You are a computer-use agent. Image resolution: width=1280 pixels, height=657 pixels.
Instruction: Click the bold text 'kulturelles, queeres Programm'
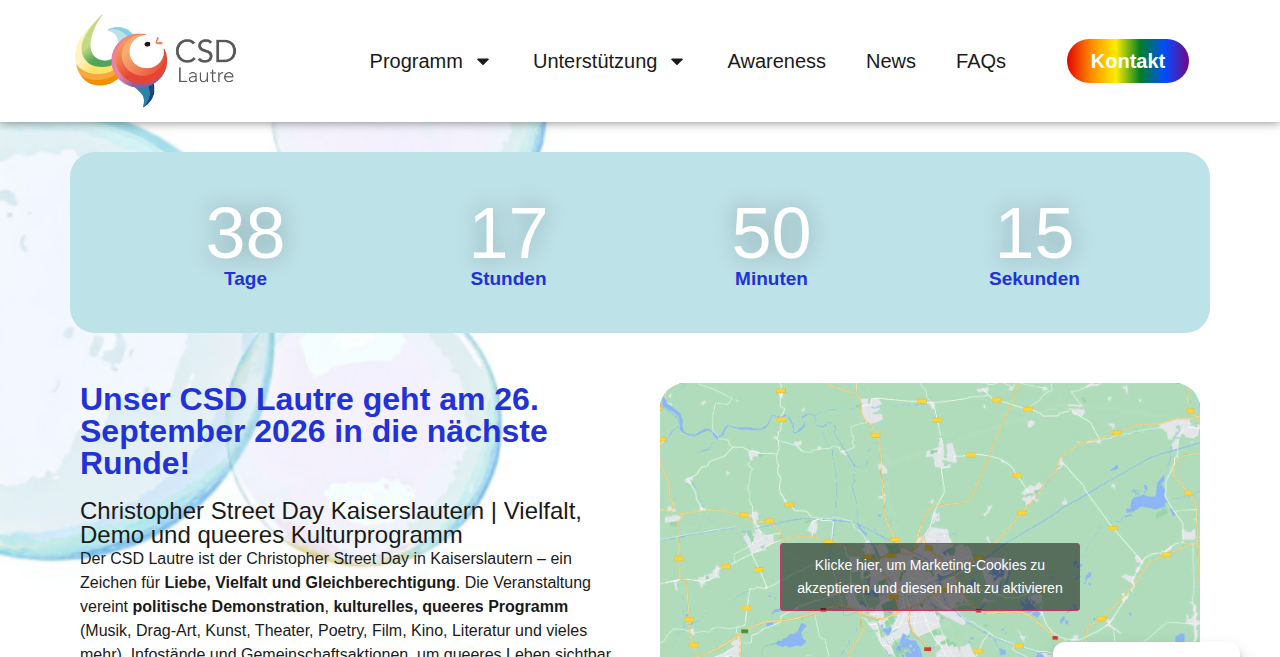[451, 606]
